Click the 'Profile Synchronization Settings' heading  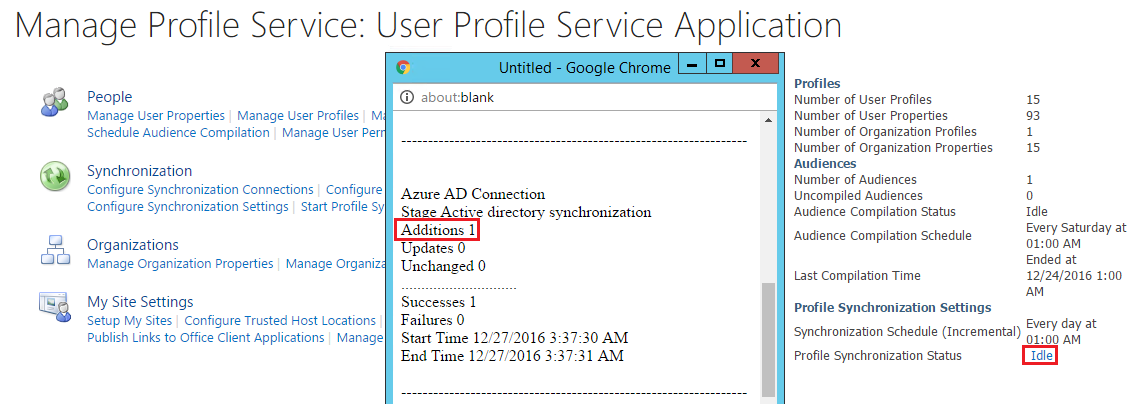[x=892, y=308]
